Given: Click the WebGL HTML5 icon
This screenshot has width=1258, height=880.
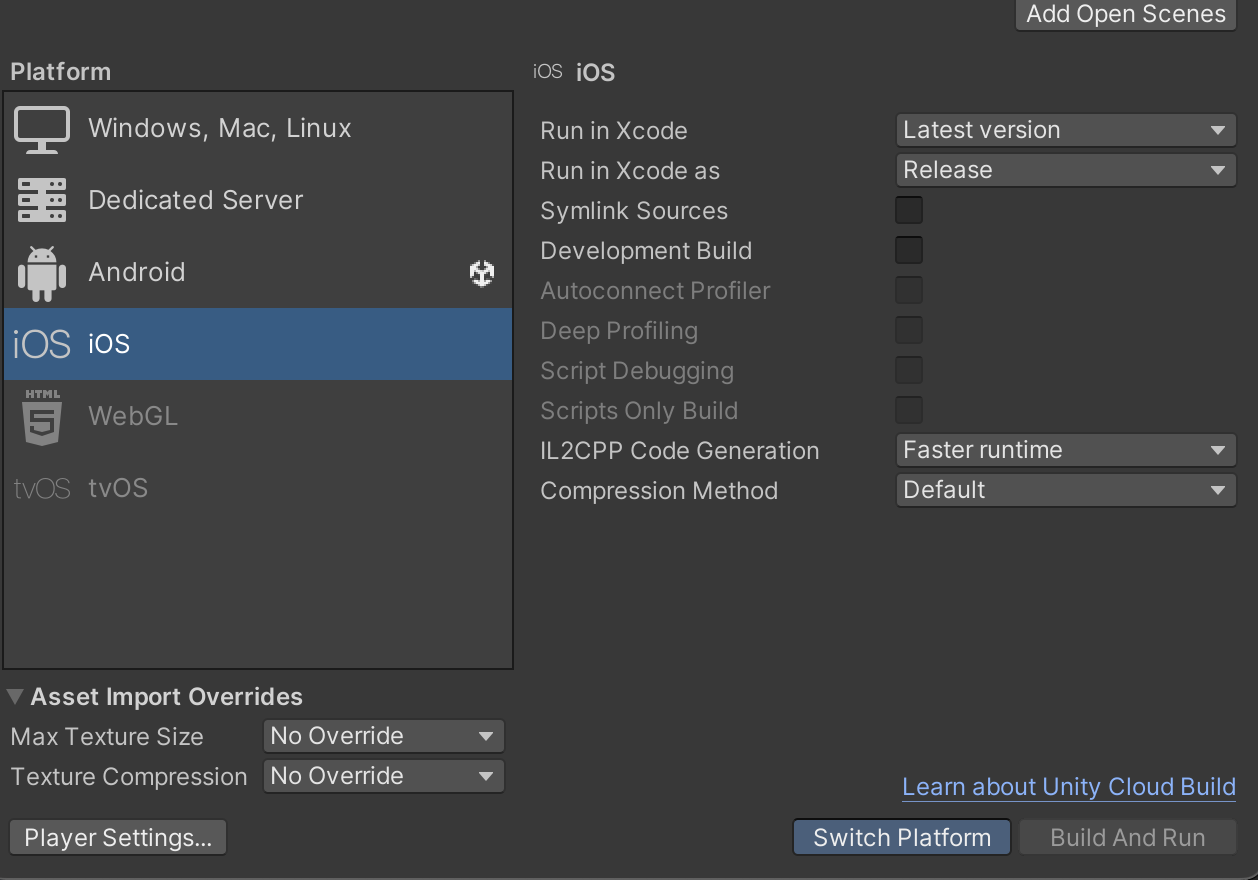Looking at the screenshot, I should [41, 415].
